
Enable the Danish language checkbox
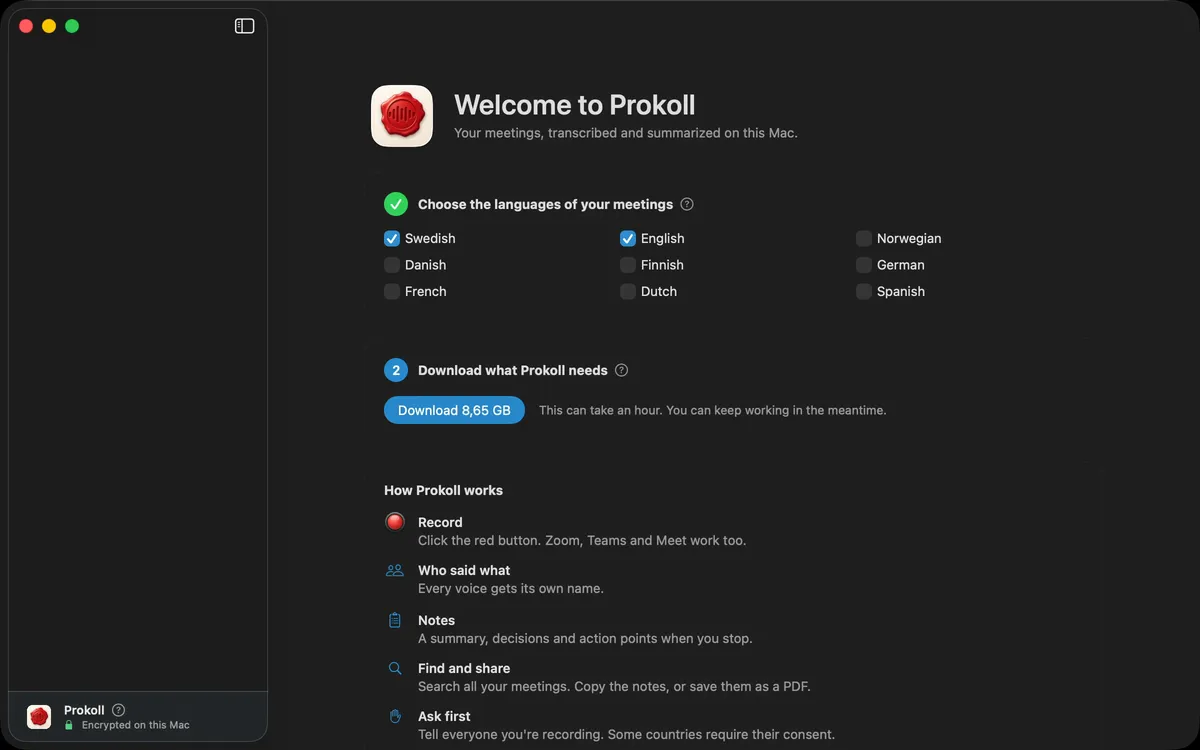click(392, 265)
